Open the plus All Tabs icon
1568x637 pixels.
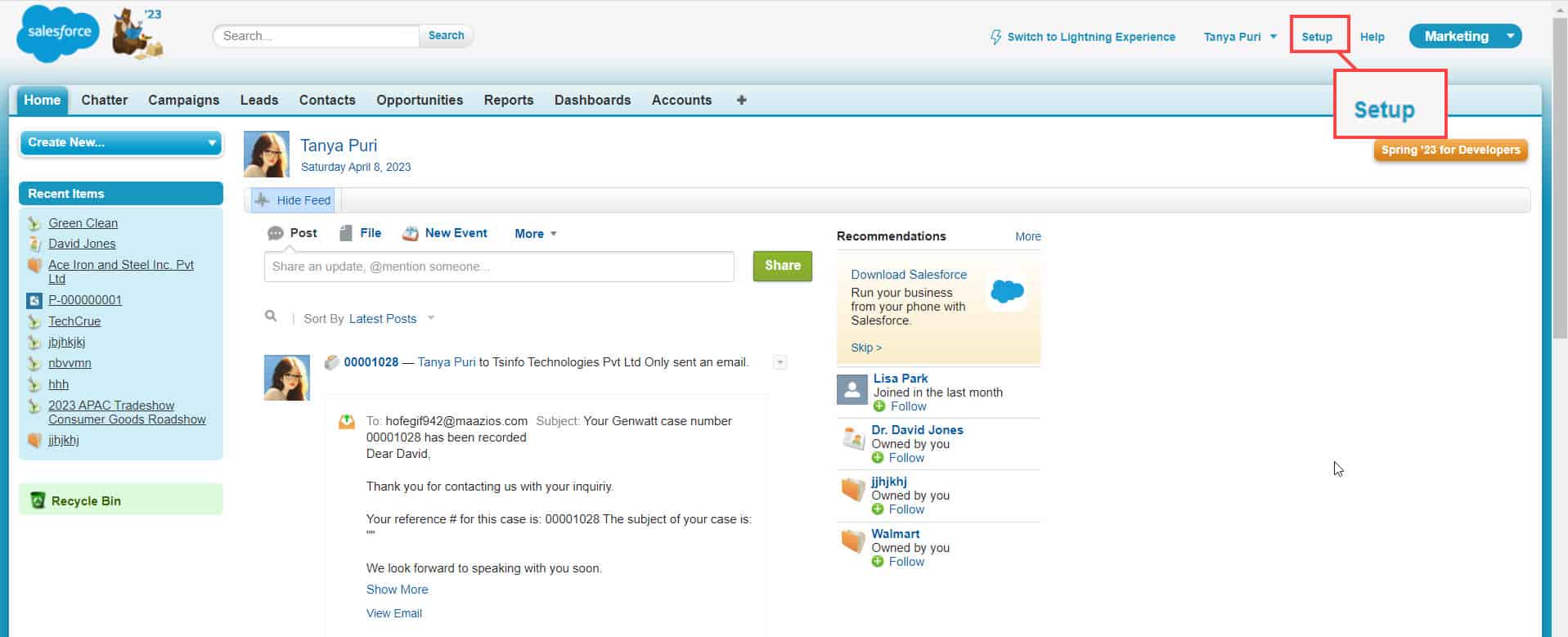(741, 100)
